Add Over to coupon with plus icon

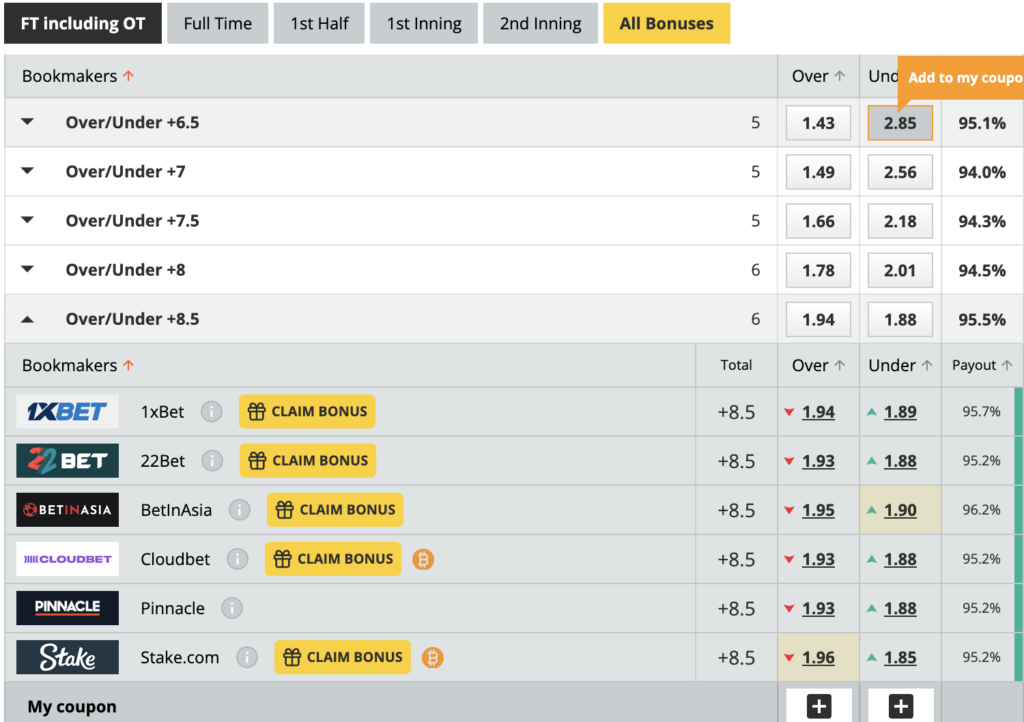point(819,706)
